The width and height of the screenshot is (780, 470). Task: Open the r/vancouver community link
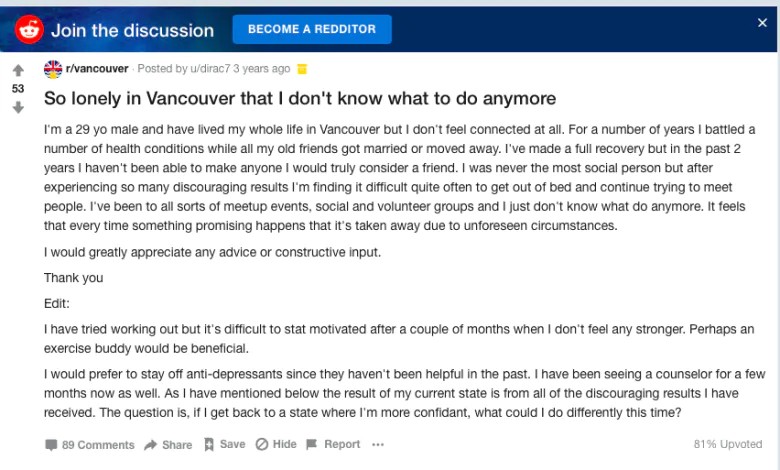tap(97, 69)
